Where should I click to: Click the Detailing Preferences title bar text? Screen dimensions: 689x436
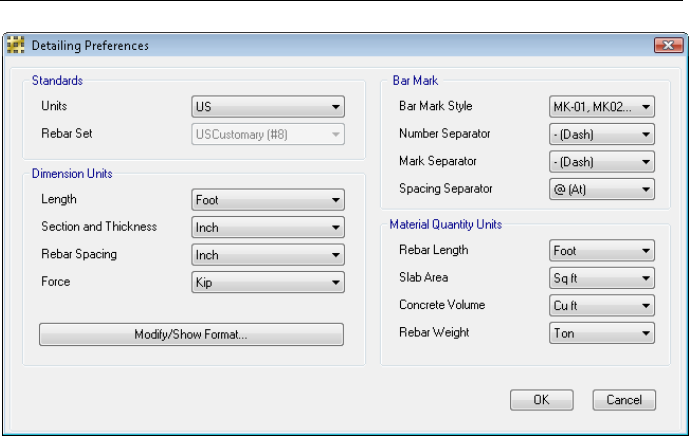pyautogui.click(x=90, y=45)
